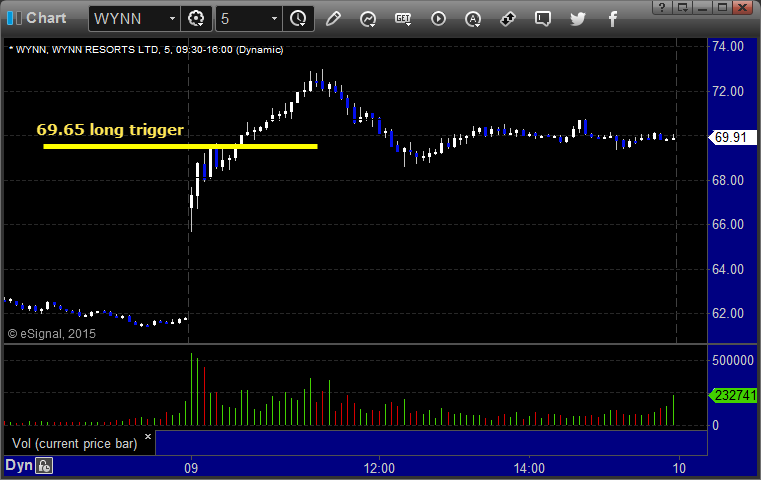Open the studies chart icon menu
Image resolution: width=761 pixels, height=480 pixels.
pyautogui.click(x=368, y=19)
